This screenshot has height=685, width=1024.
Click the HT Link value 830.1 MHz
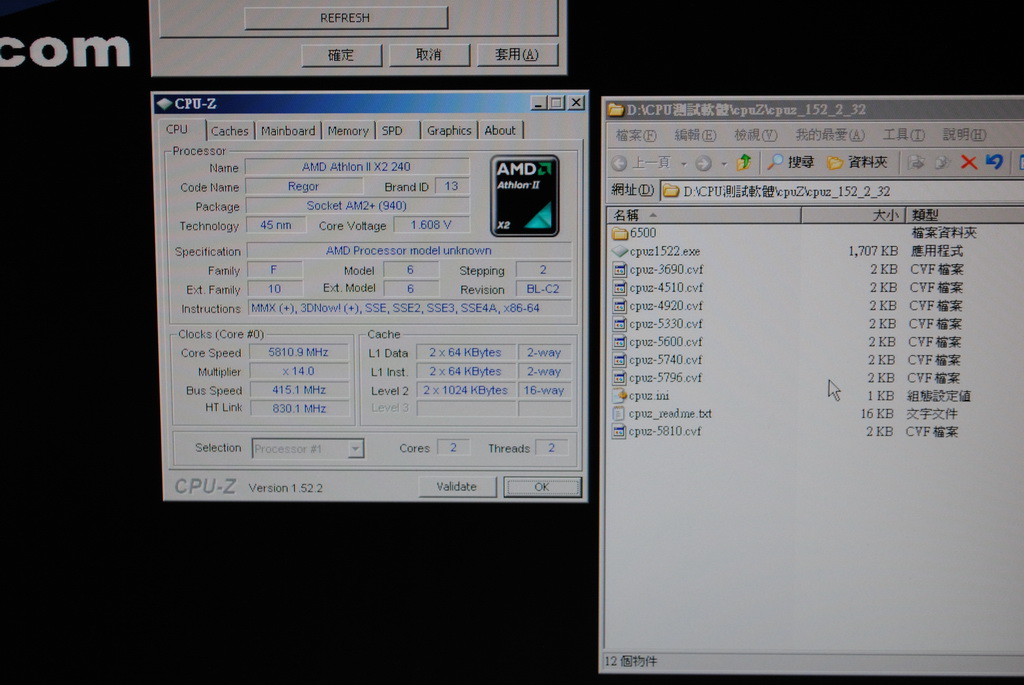click(x=298, y=409)
